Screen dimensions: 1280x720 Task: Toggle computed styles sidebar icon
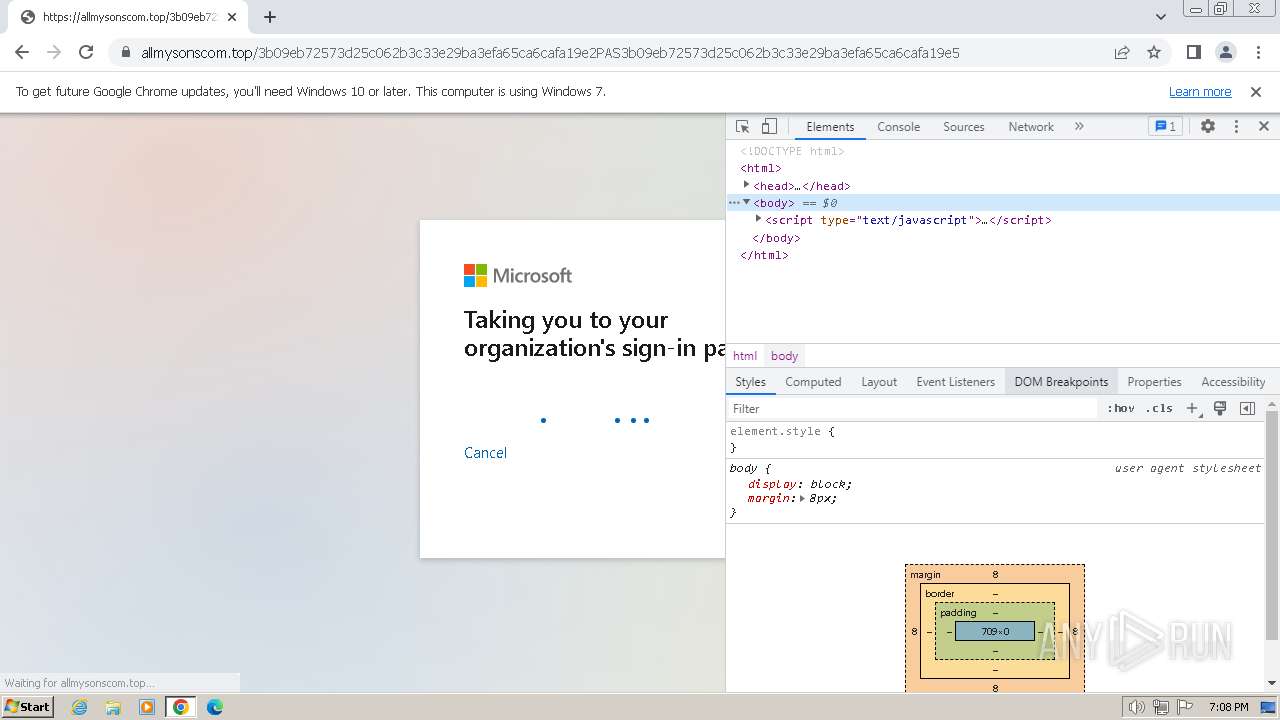click(x=1247, y=408)
